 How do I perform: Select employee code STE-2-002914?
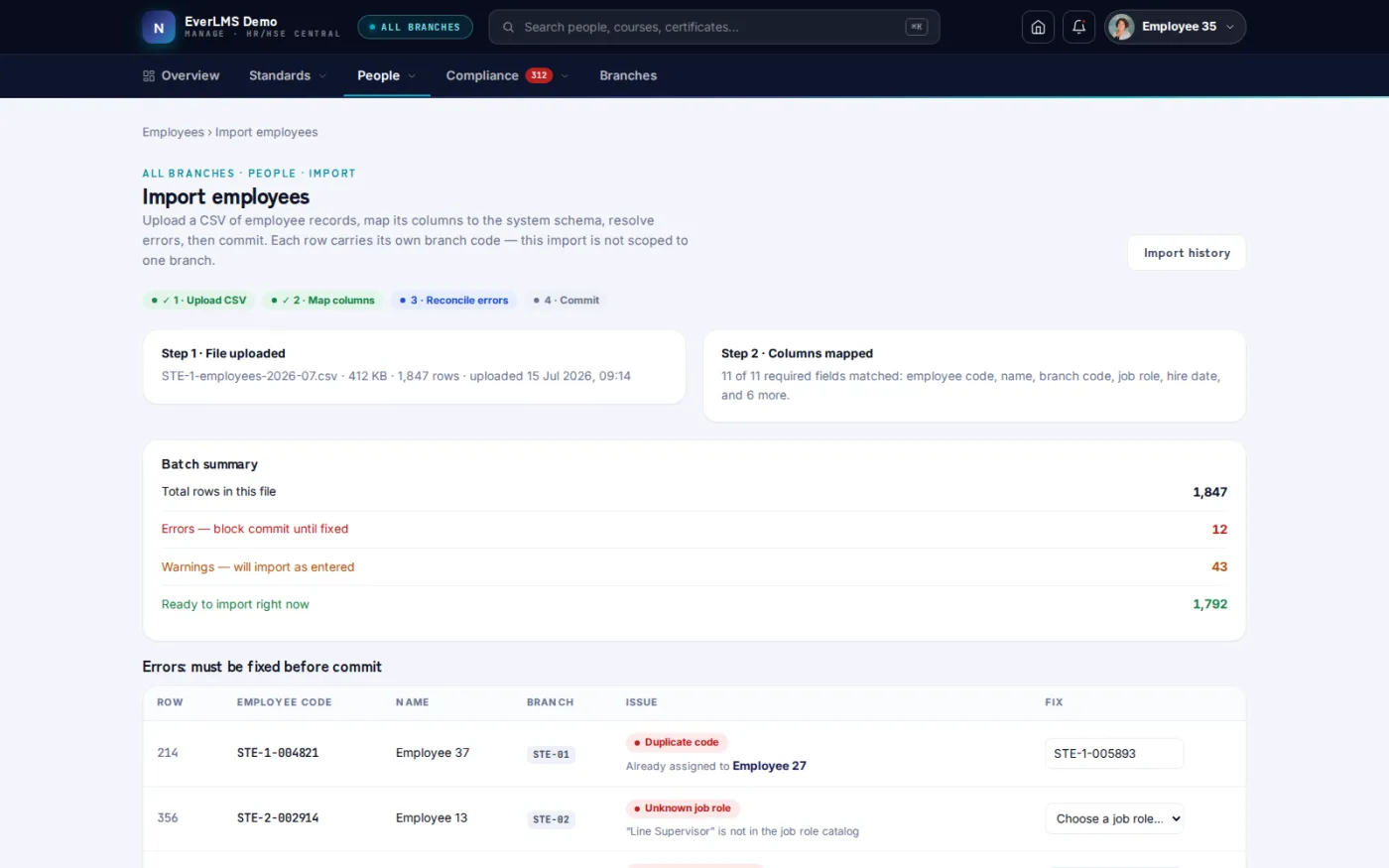[278, 818]
